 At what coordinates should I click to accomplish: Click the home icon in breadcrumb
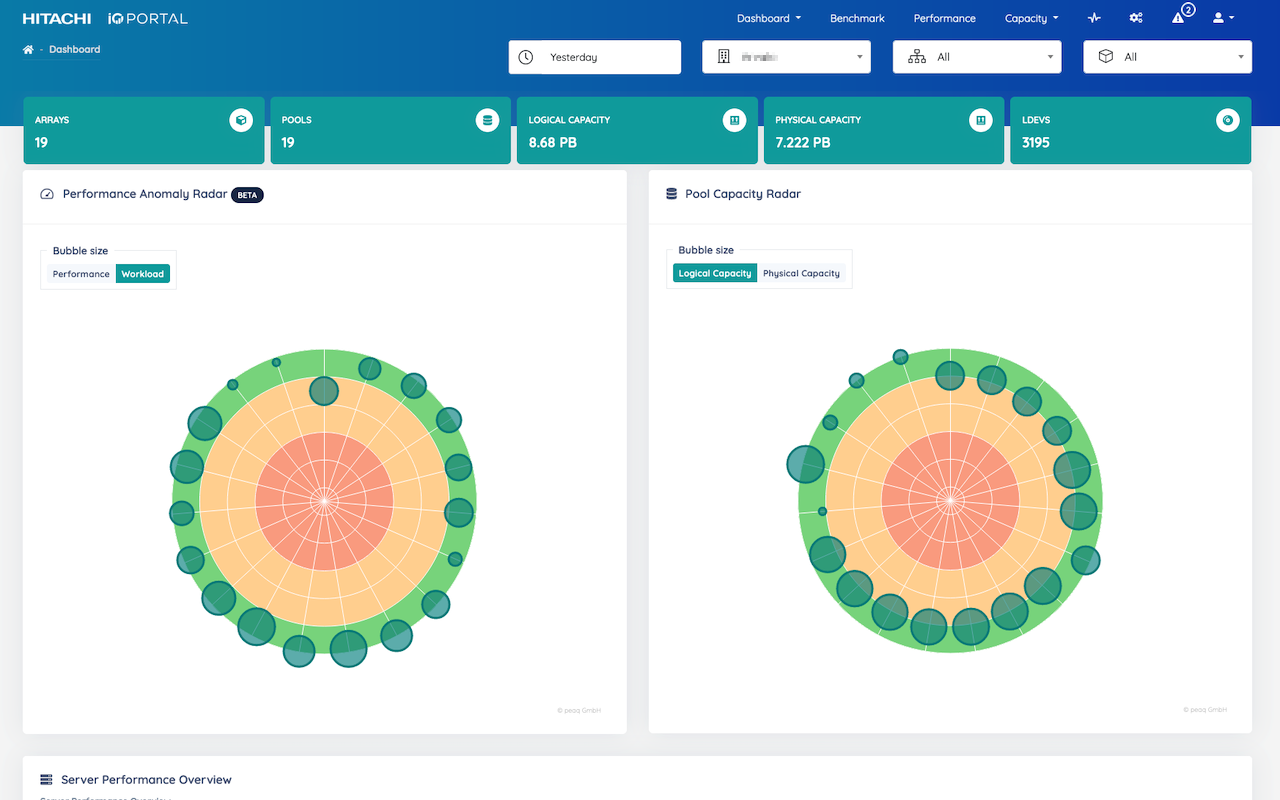point(29,50)
